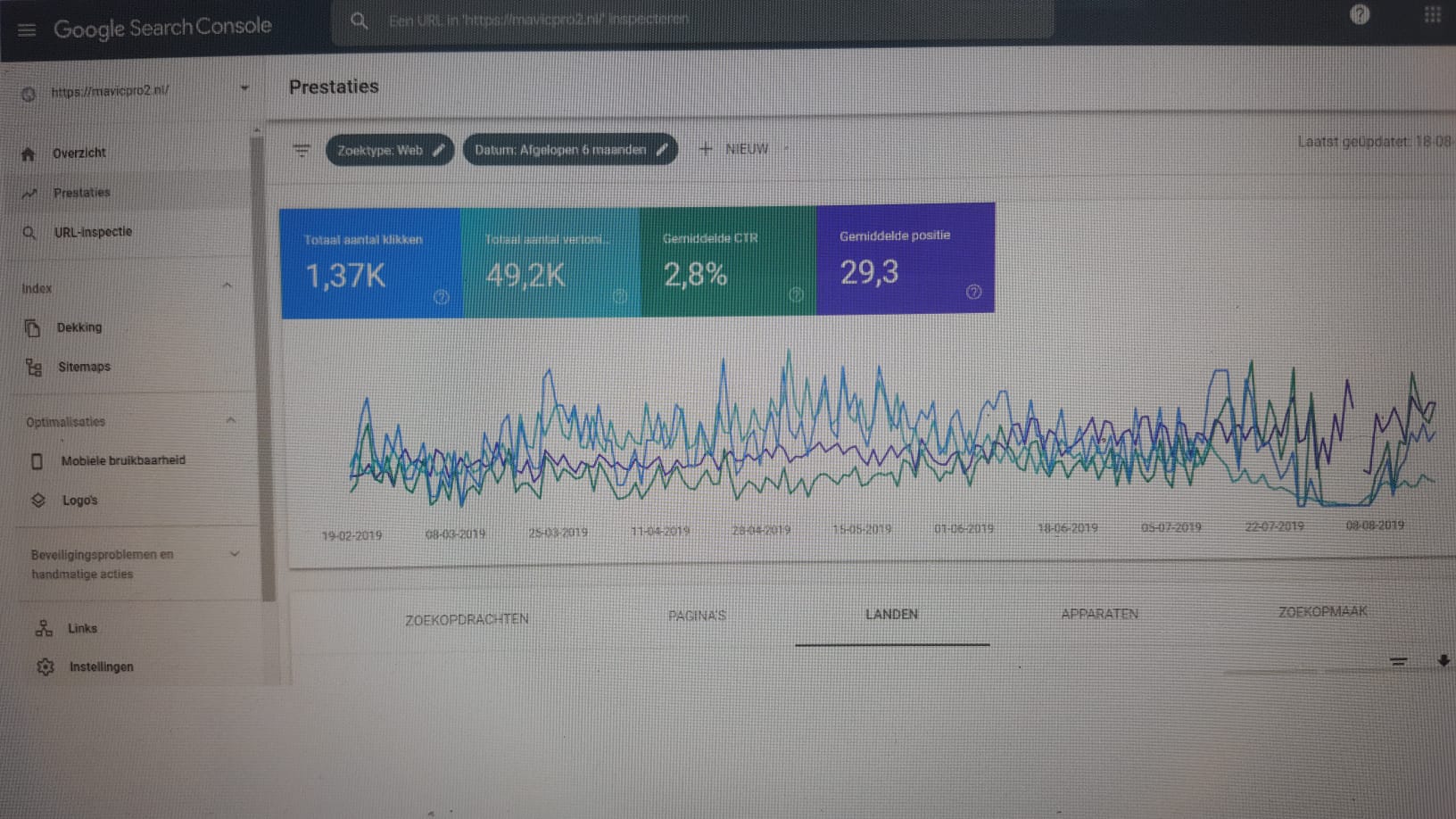Click the table filter rows icon
This screenshot has width=1456, height=819.
1398,661
